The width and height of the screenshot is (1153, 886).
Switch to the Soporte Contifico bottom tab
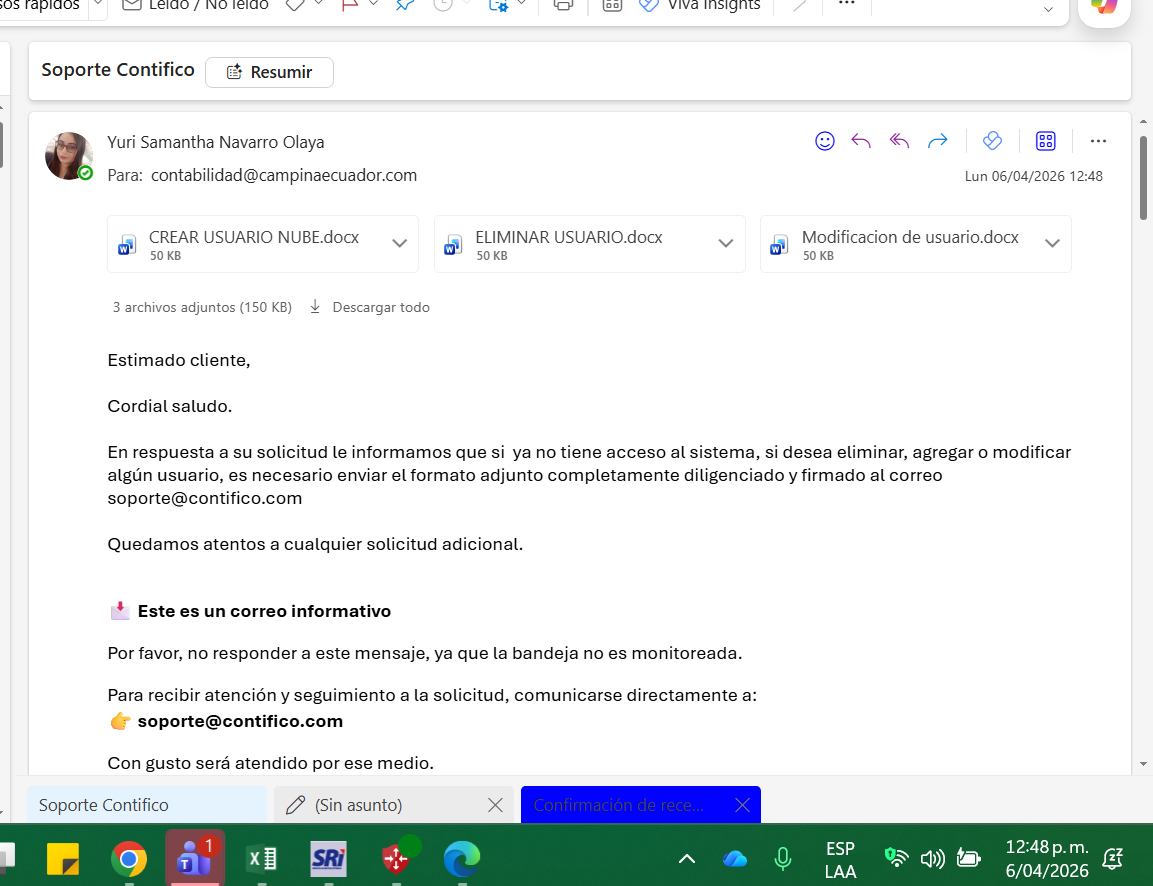pos(147,805)
